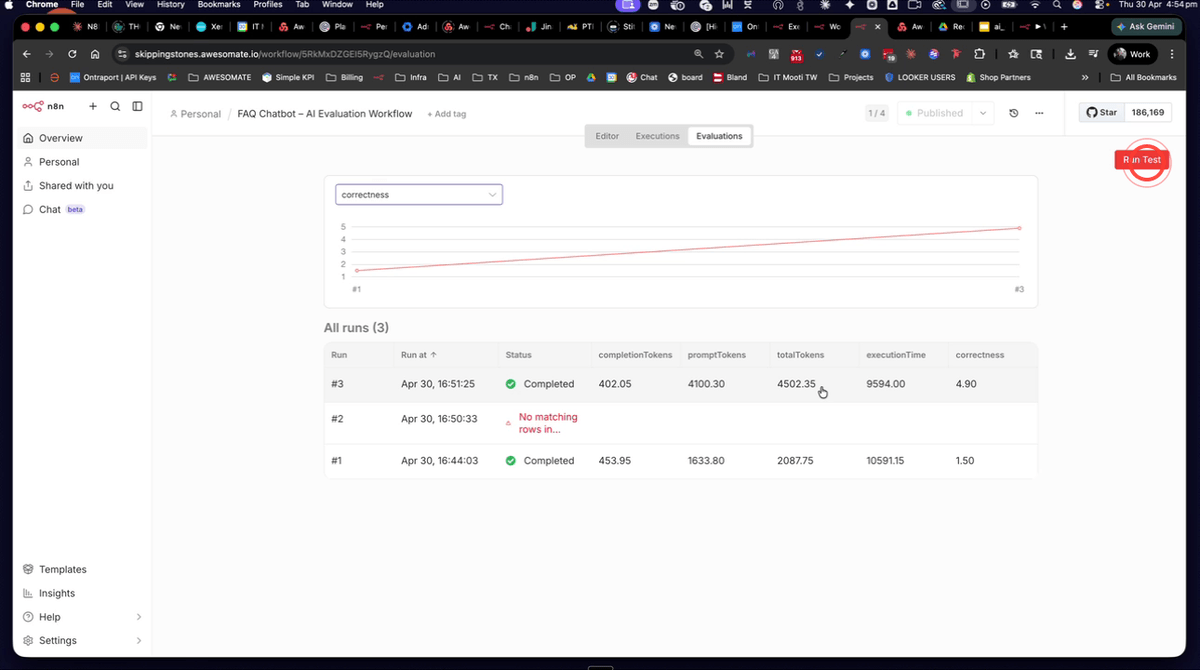Switch to the Editor tab

607,136
